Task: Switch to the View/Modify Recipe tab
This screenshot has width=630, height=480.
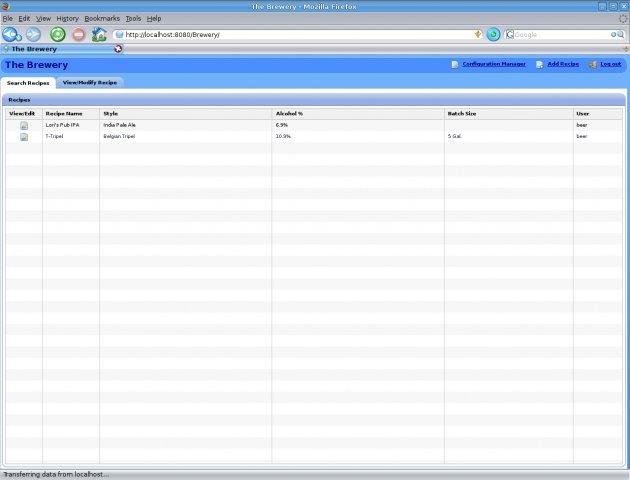Action: (90, 82)
